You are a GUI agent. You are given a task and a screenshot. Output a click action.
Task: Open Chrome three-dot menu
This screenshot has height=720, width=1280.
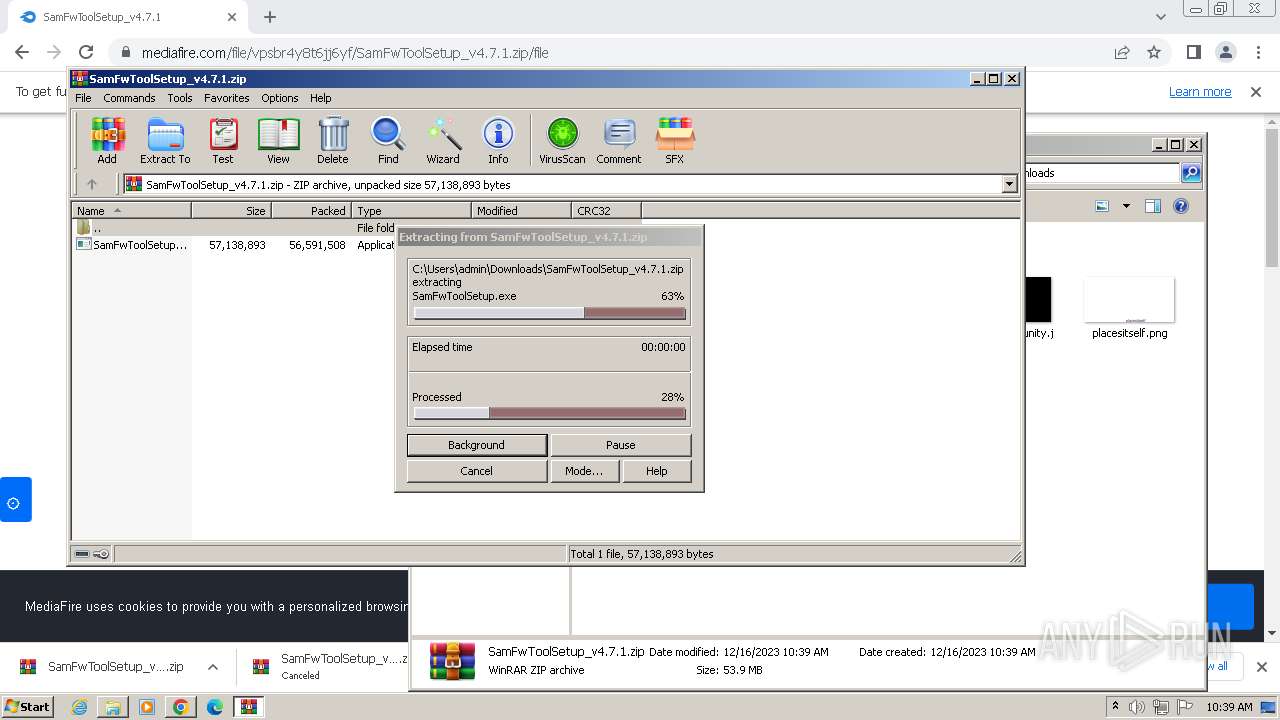(1258, 52)
